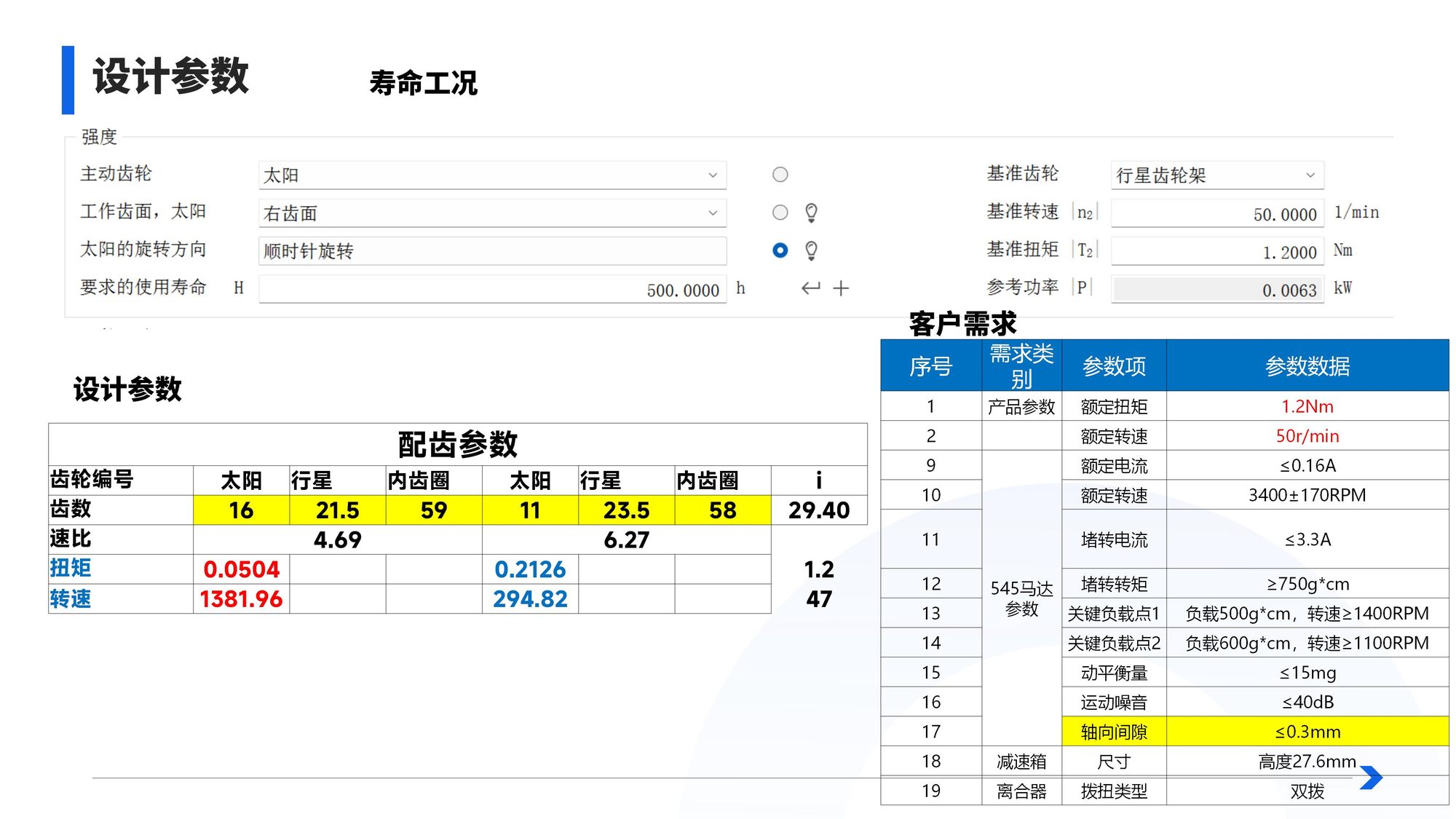1456x819 pixels.
Task: Click the speed ratio cell 6.27
Action: click(x=626, y=539)
